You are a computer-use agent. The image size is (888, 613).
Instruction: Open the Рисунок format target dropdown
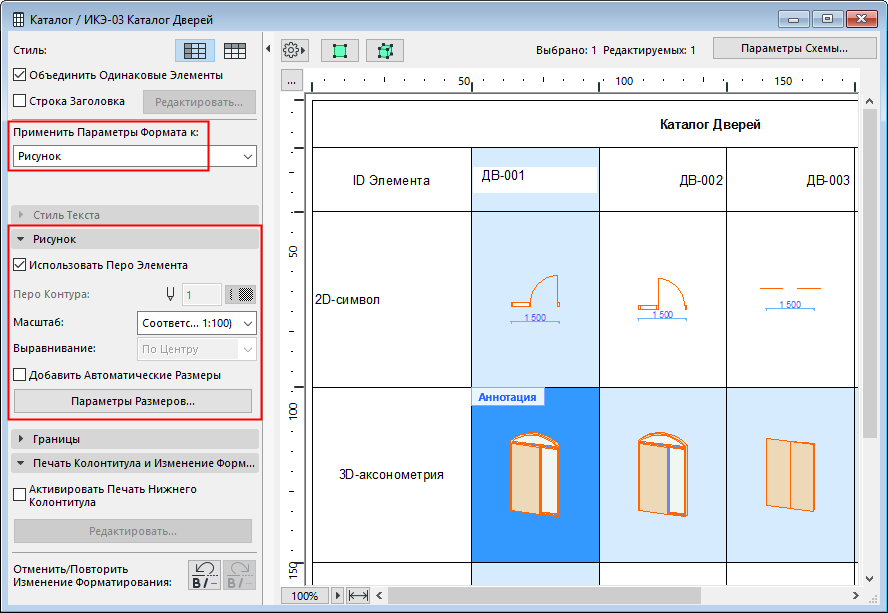click(x=135, y=156)
